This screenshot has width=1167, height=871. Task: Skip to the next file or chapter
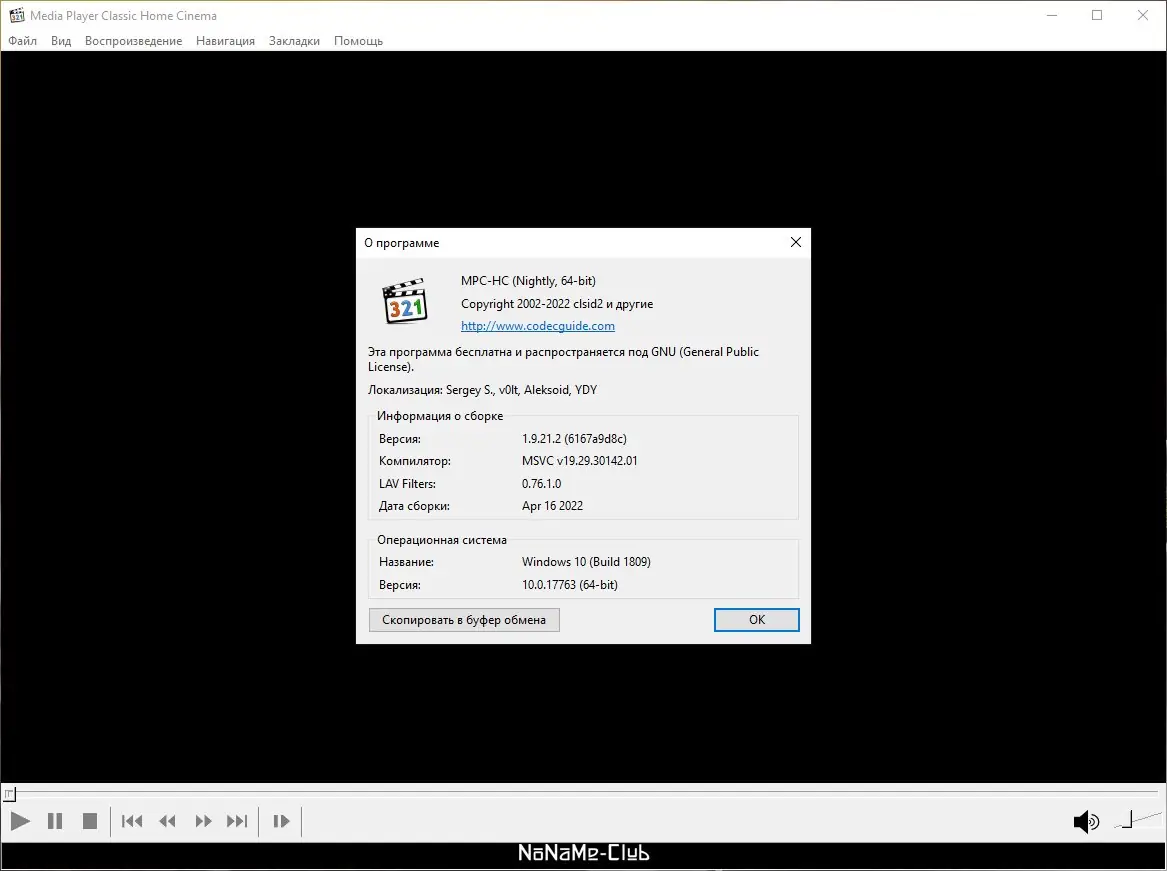point(237,821)
